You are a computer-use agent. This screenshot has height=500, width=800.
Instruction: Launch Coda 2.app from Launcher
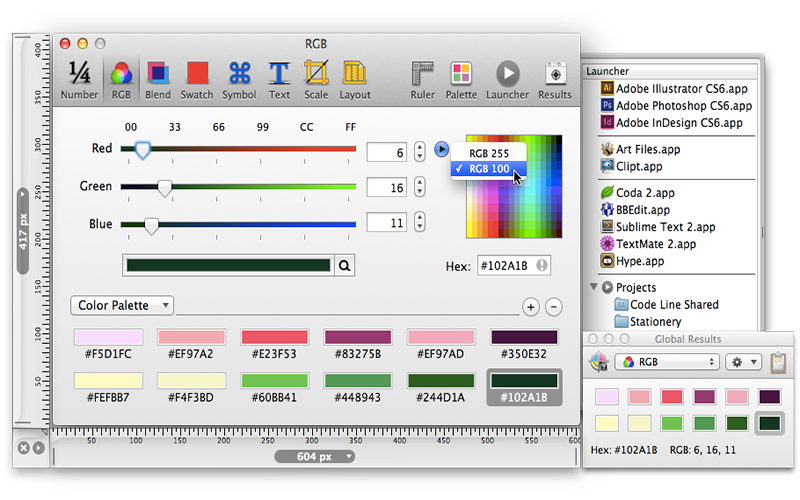point(638,193)
